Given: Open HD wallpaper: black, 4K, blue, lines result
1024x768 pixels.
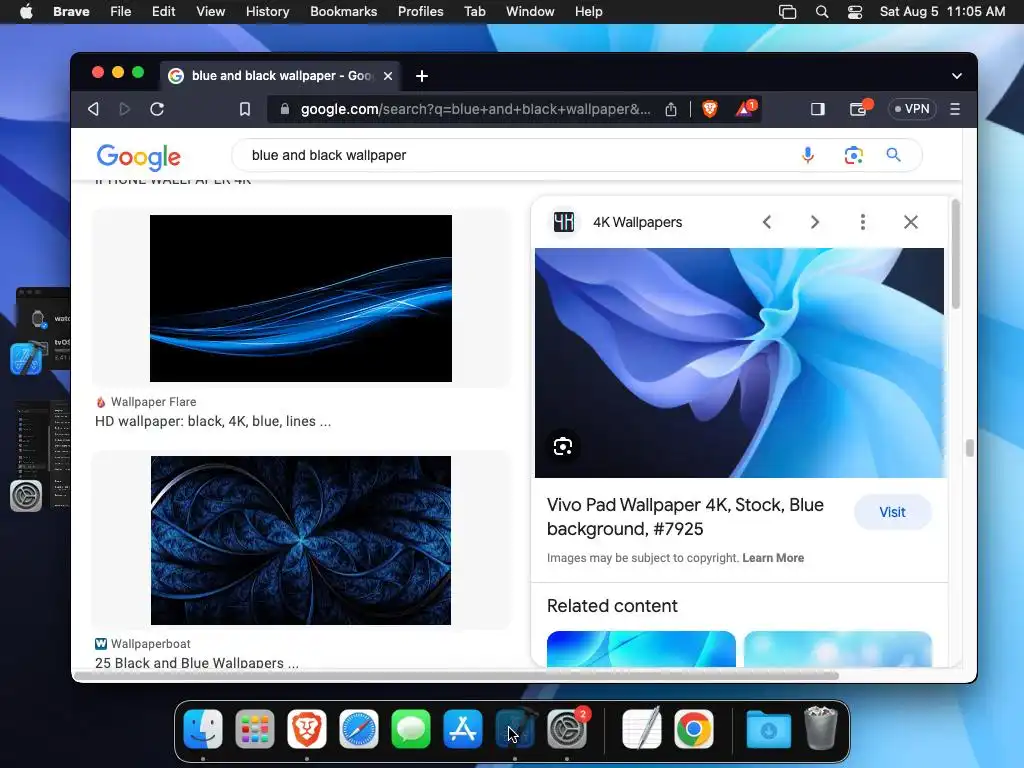Looking at the screenshot, I should point(213,421).
